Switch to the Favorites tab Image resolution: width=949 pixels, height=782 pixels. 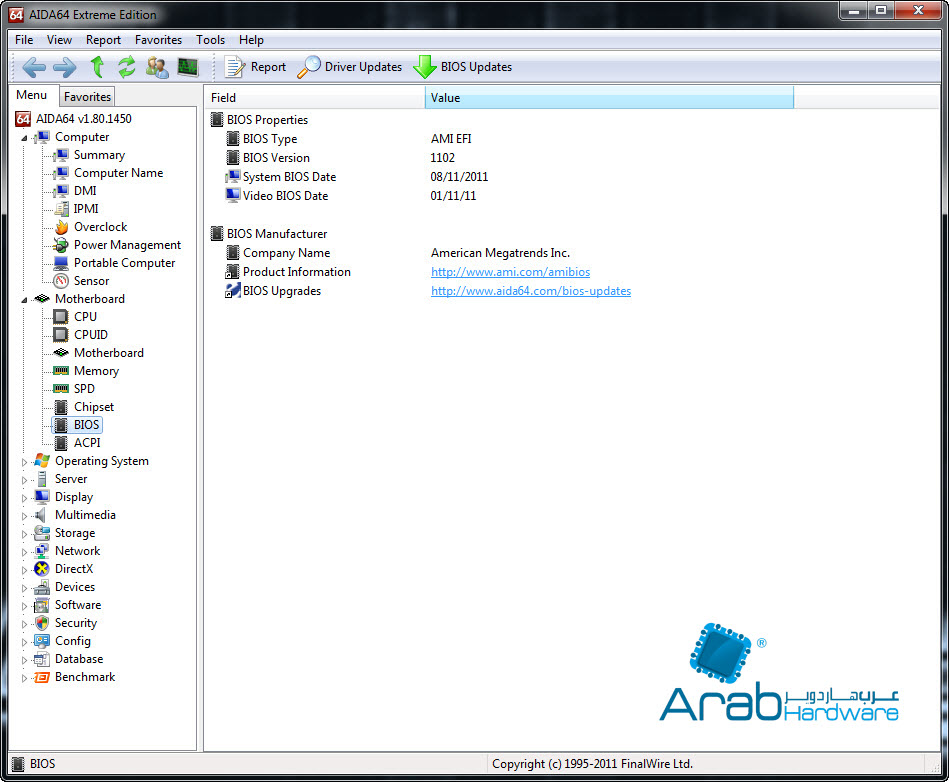coord(87,97)
